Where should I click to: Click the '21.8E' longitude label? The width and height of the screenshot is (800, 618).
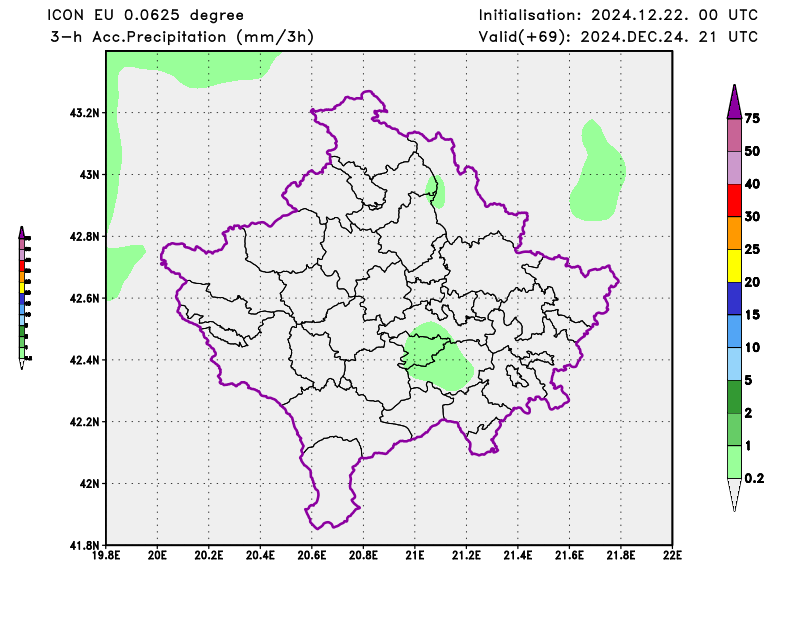621,555
